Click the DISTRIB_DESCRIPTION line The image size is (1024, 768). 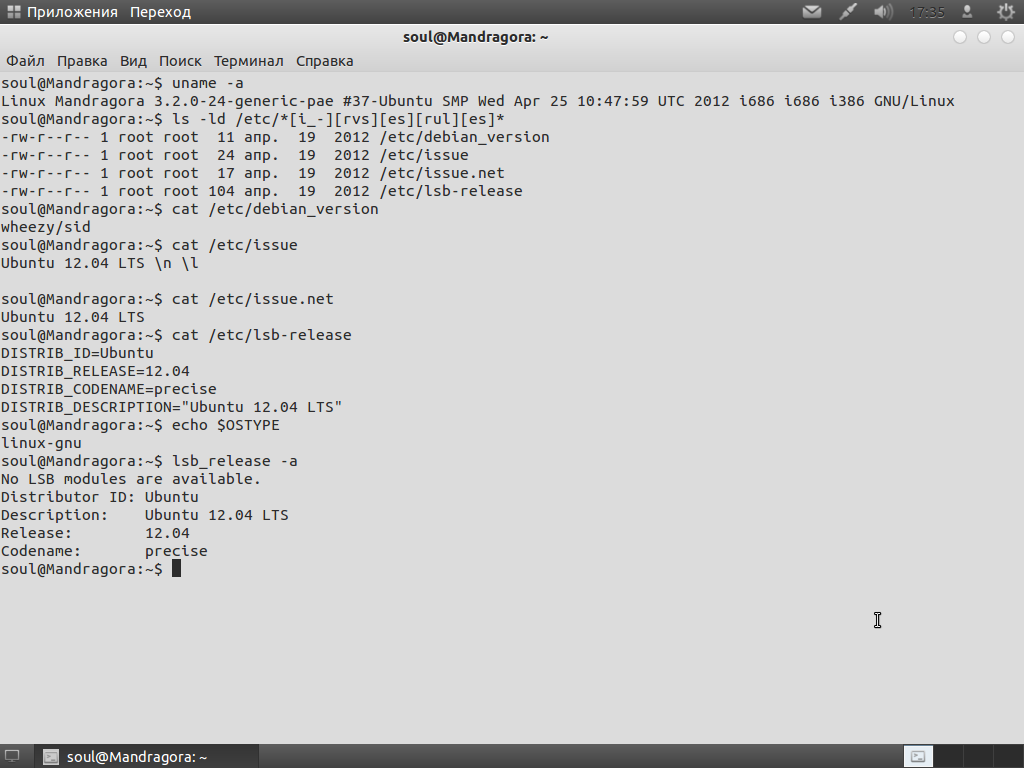[171, 407]
